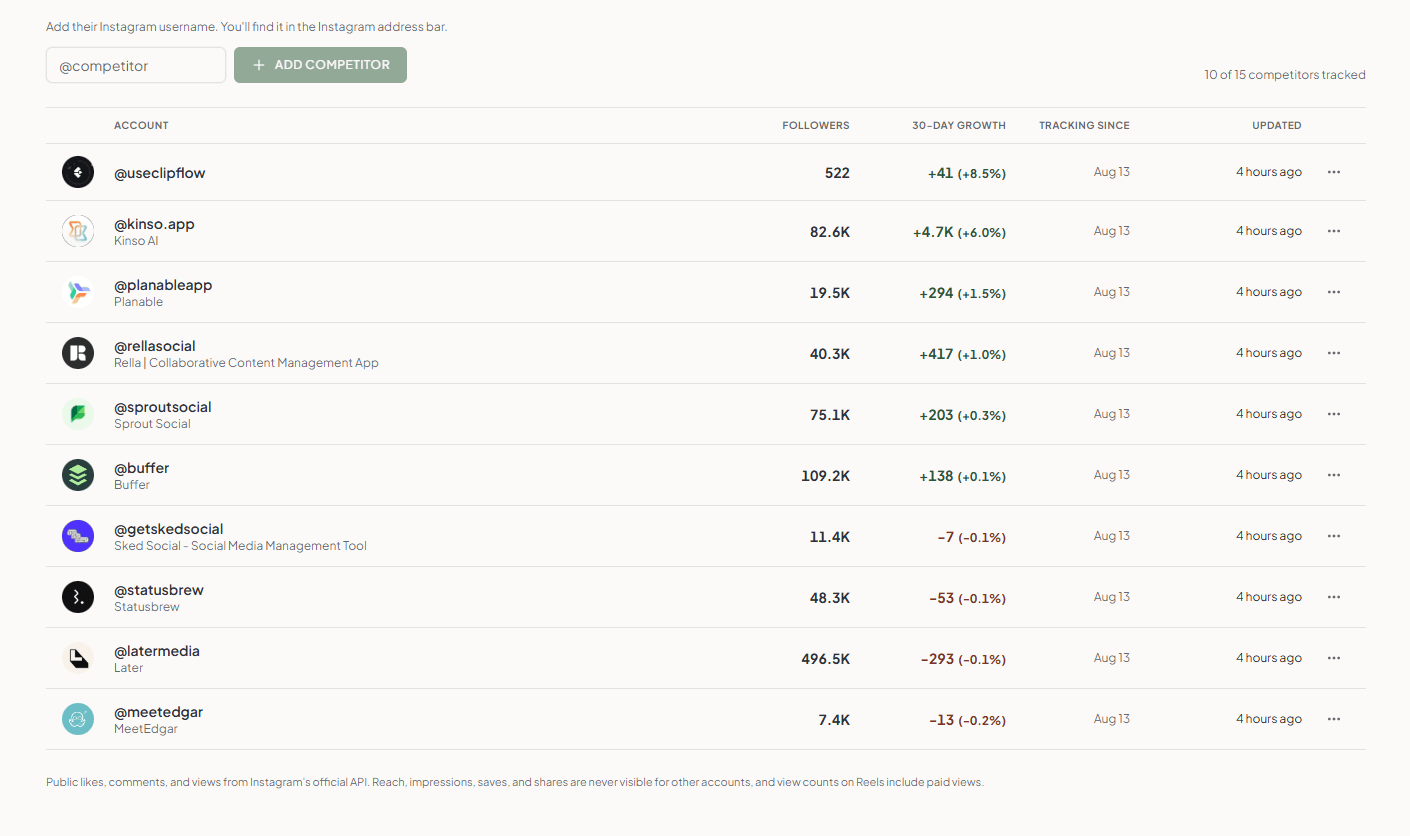The width and height of the screenshot is (1410, 836).
Task: Click the 40.3K followers value
Action: pyautogui.click(x=830, y=354)
